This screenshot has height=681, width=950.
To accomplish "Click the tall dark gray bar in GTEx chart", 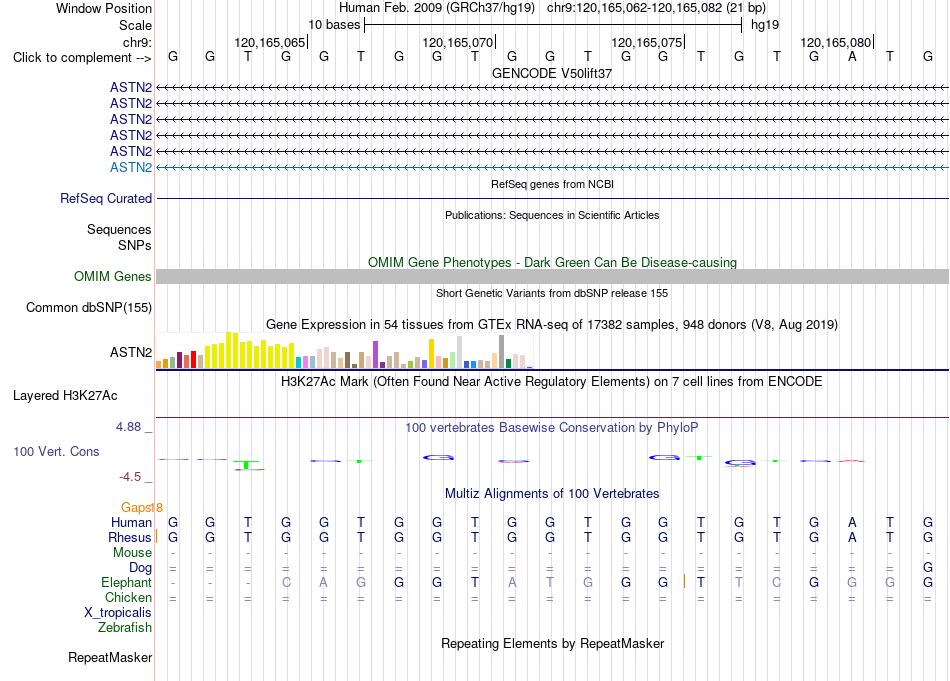I will pos(502,351).
